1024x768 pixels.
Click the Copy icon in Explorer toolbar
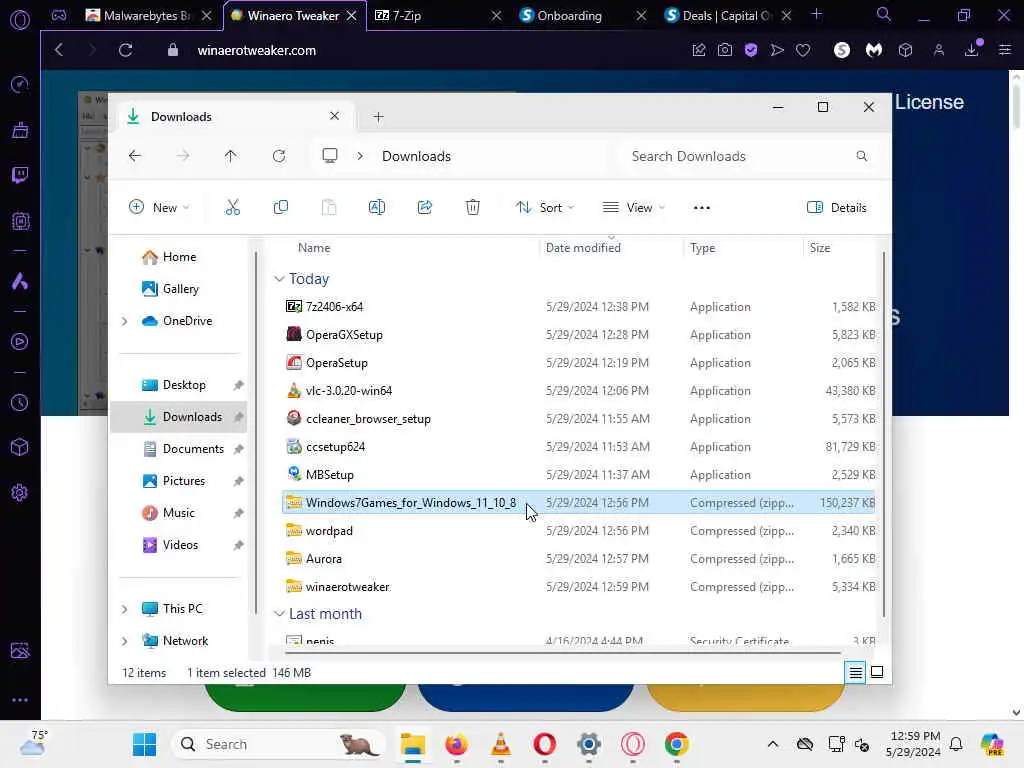pyautogui.click(x=281, y=208)
